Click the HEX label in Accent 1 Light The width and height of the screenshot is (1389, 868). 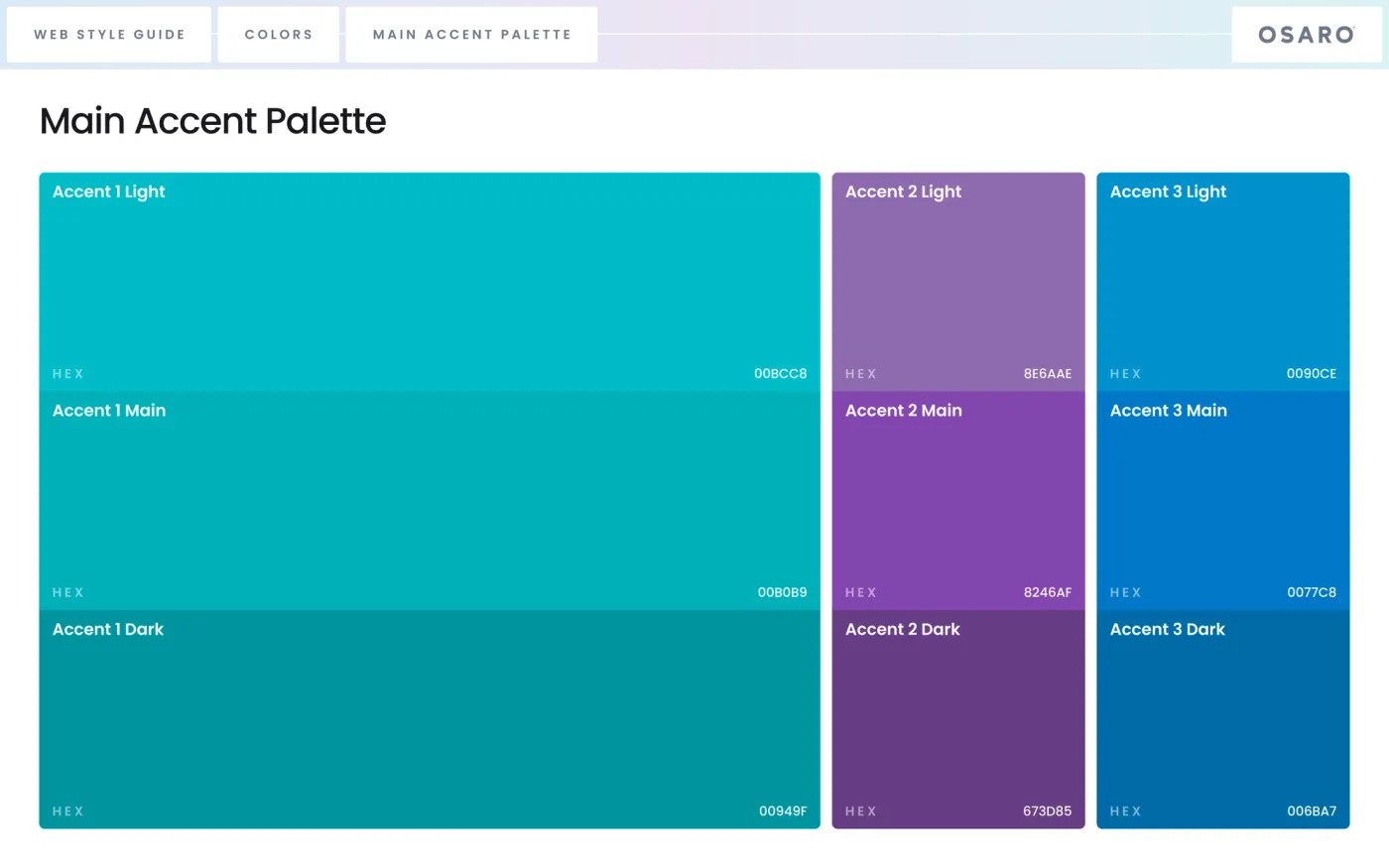[x=68, y=374]
